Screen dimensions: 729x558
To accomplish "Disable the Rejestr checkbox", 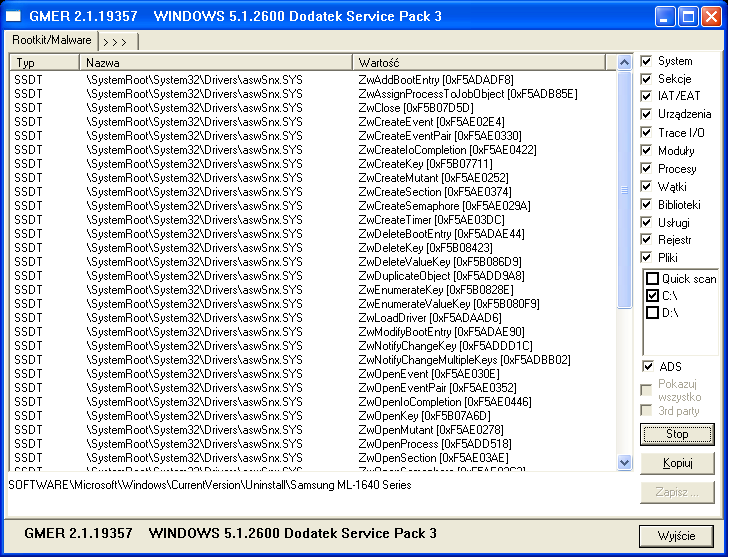I will coord(646,239).
